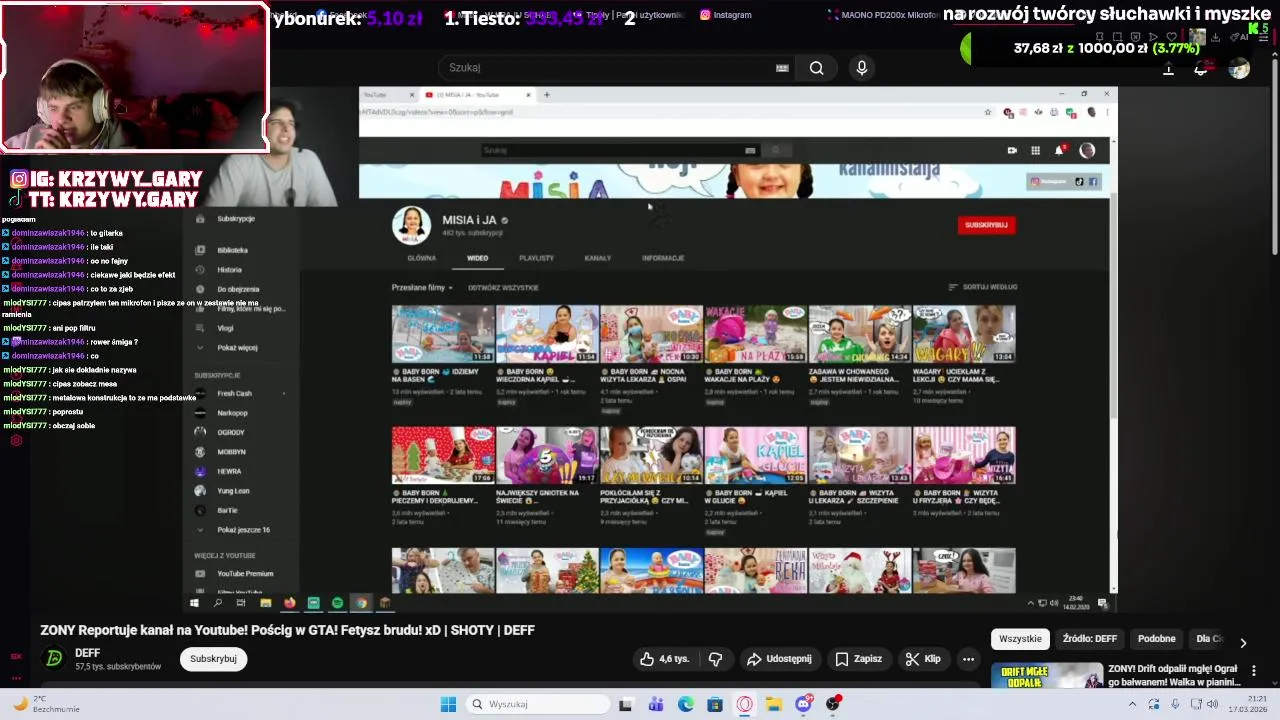Switch to MAONO PD200x Mikrofon browser tab

(x=884, y=15)
